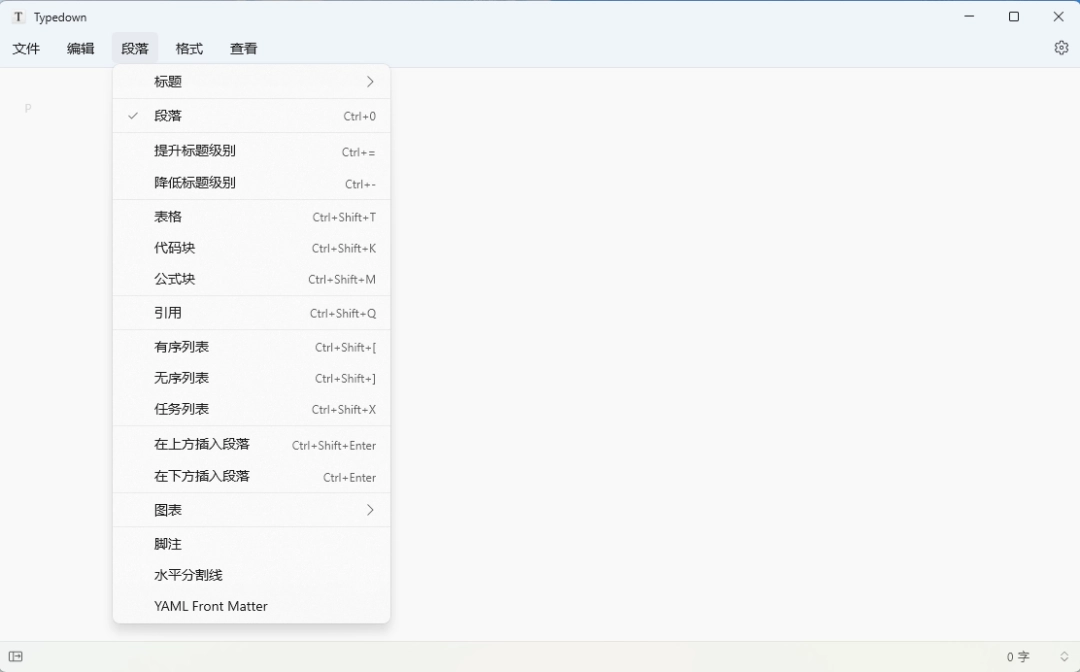Open the 文件 menu
Image resolution: width=1080 pixels, height=672 pixels.
(x=26, y=48)
